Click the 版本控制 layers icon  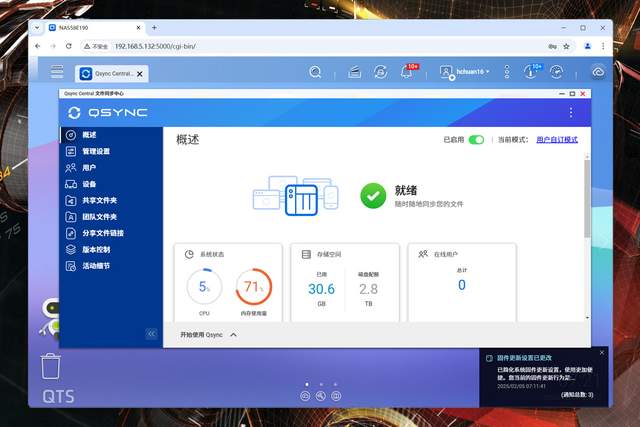tap(71, 249)
